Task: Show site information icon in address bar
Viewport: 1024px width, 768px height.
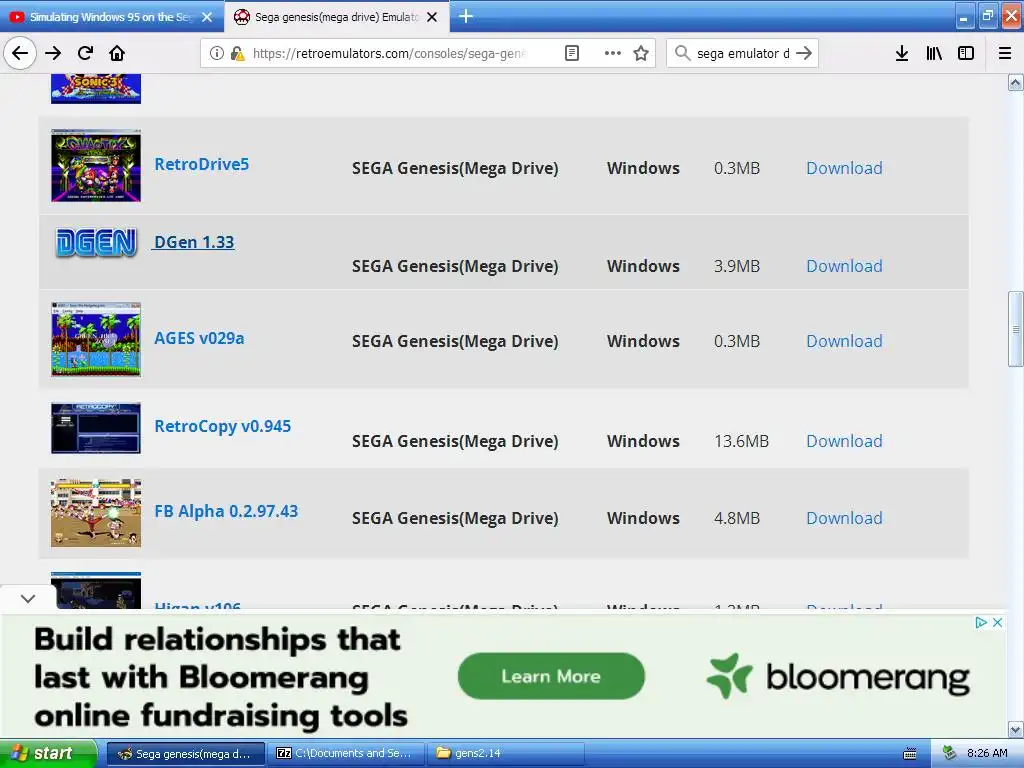Action: [217, 53]
